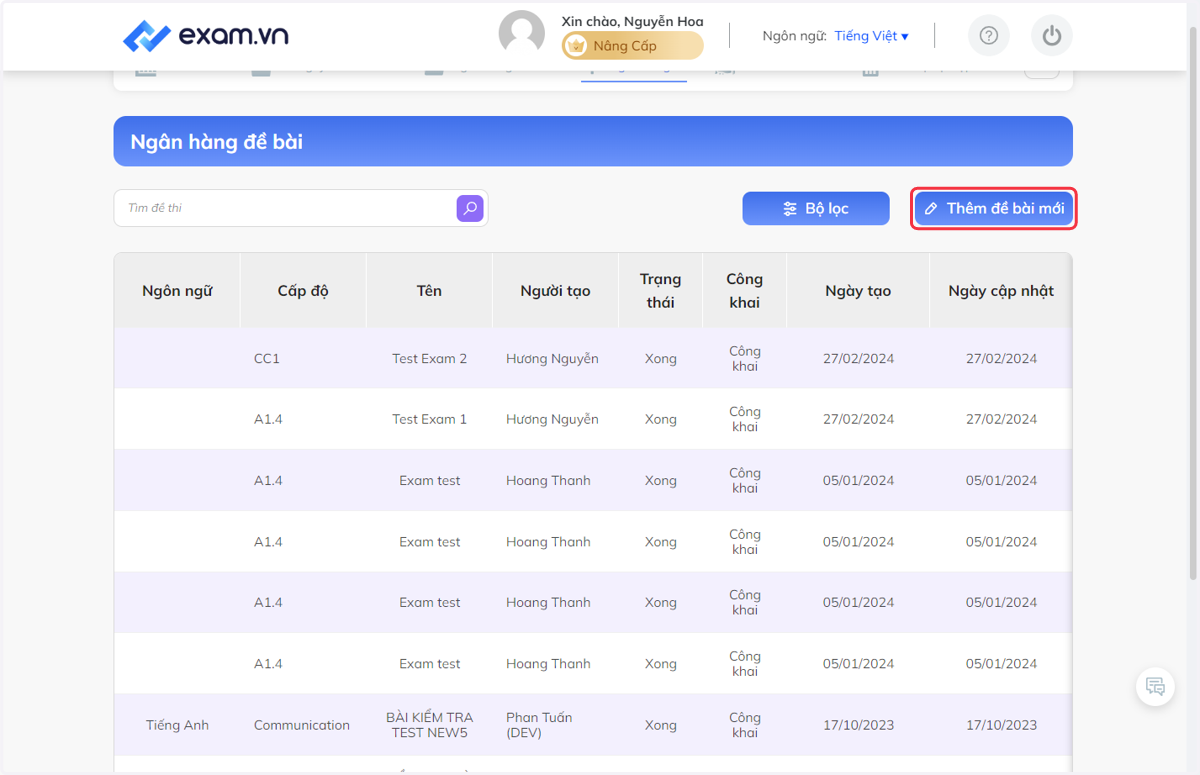This screenshot has width=1200, height=775.
Task: Click the Communication level cell
Action: 302,725
